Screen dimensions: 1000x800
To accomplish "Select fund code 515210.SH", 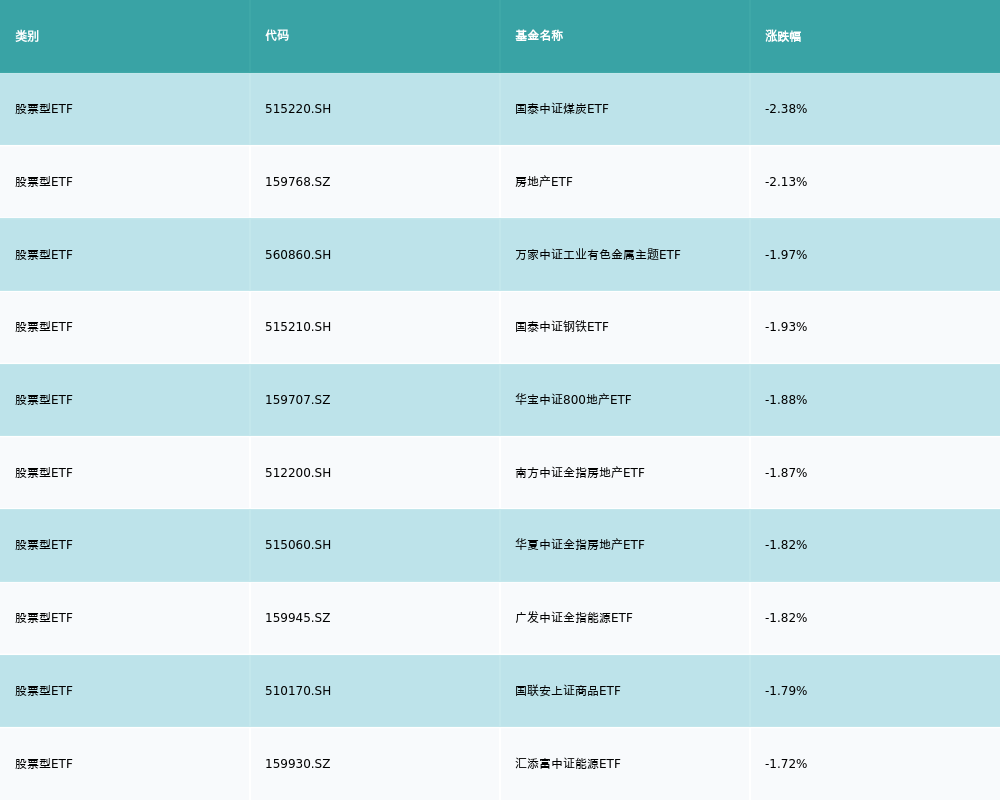I will tap(298, 327).
